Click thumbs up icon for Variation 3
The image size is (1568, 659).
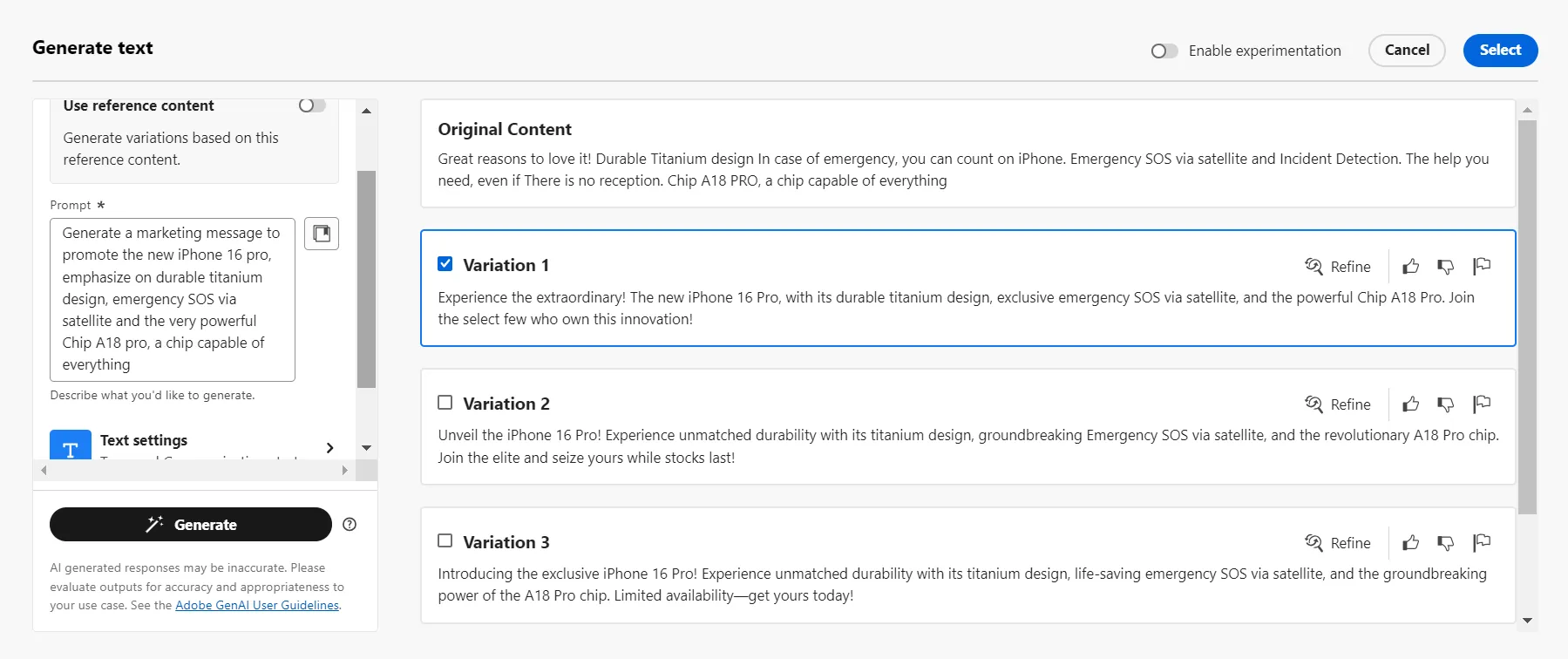[1410, 542]
